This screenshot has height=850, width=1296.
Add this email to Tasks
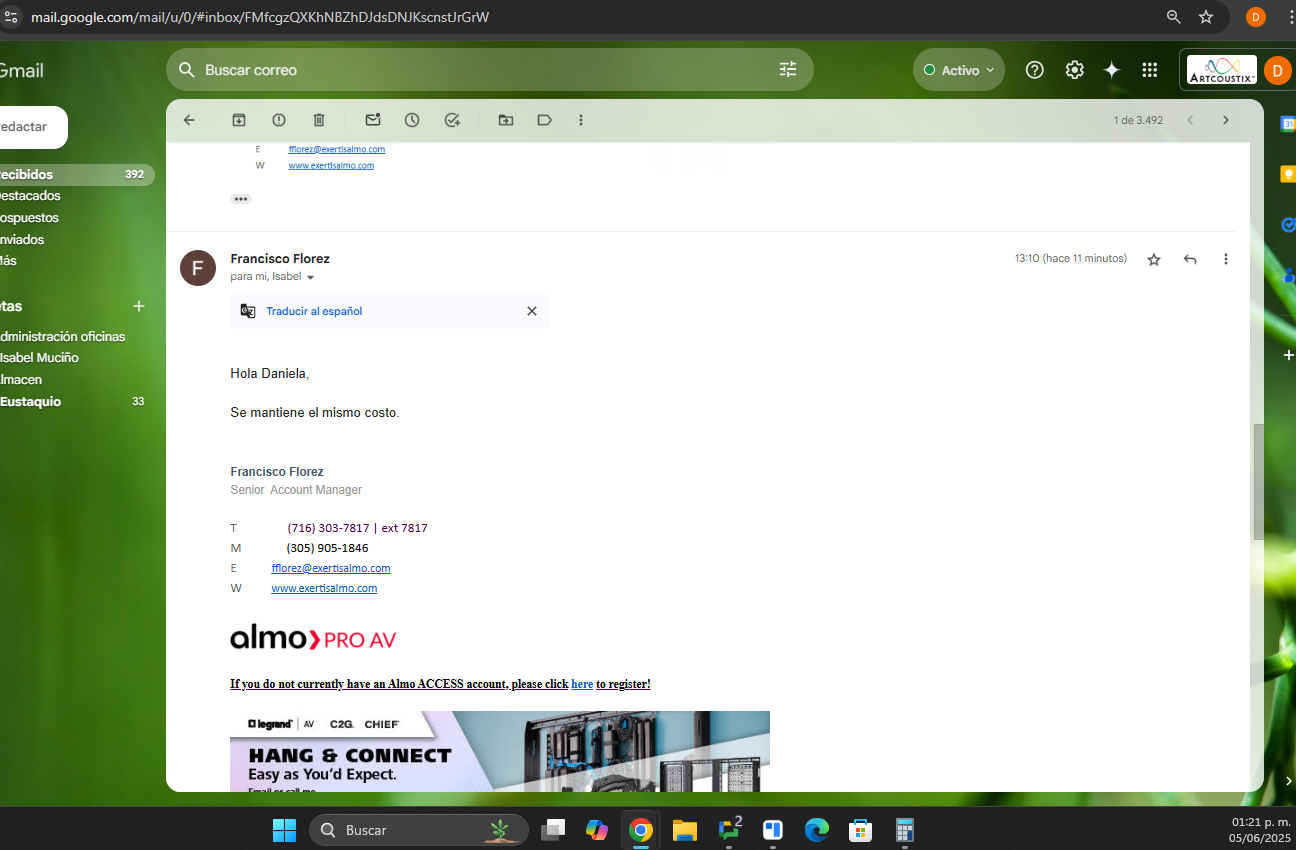coord(452,120)
